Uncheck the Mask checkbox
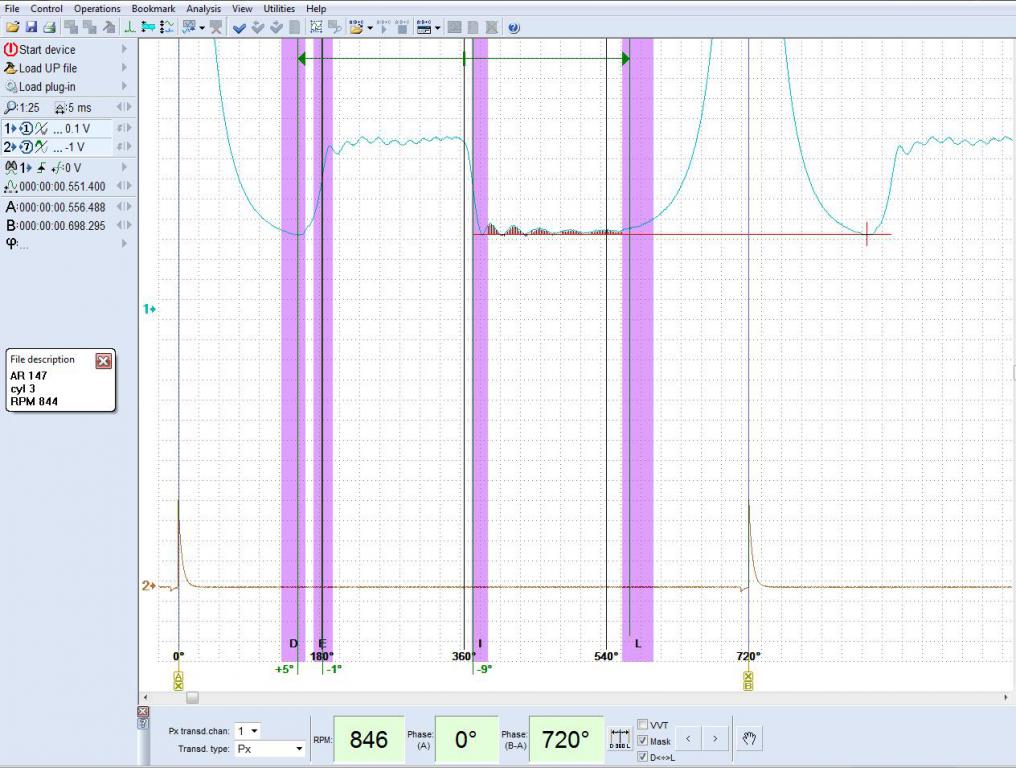 [642, 741]
